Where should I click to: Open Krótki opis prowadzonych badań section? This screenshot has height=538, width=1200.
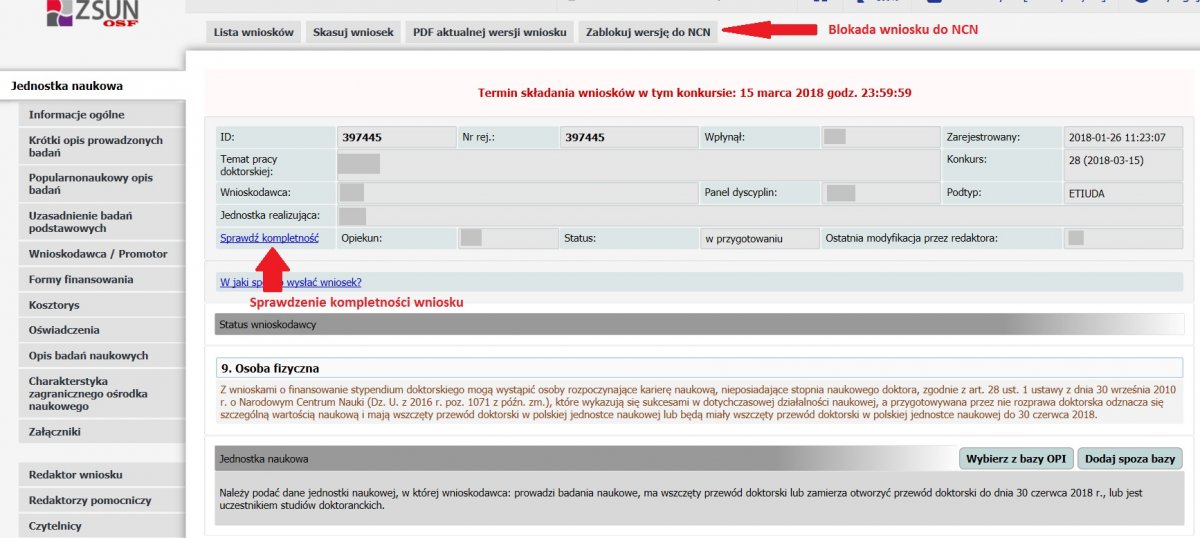coord(96,147)
